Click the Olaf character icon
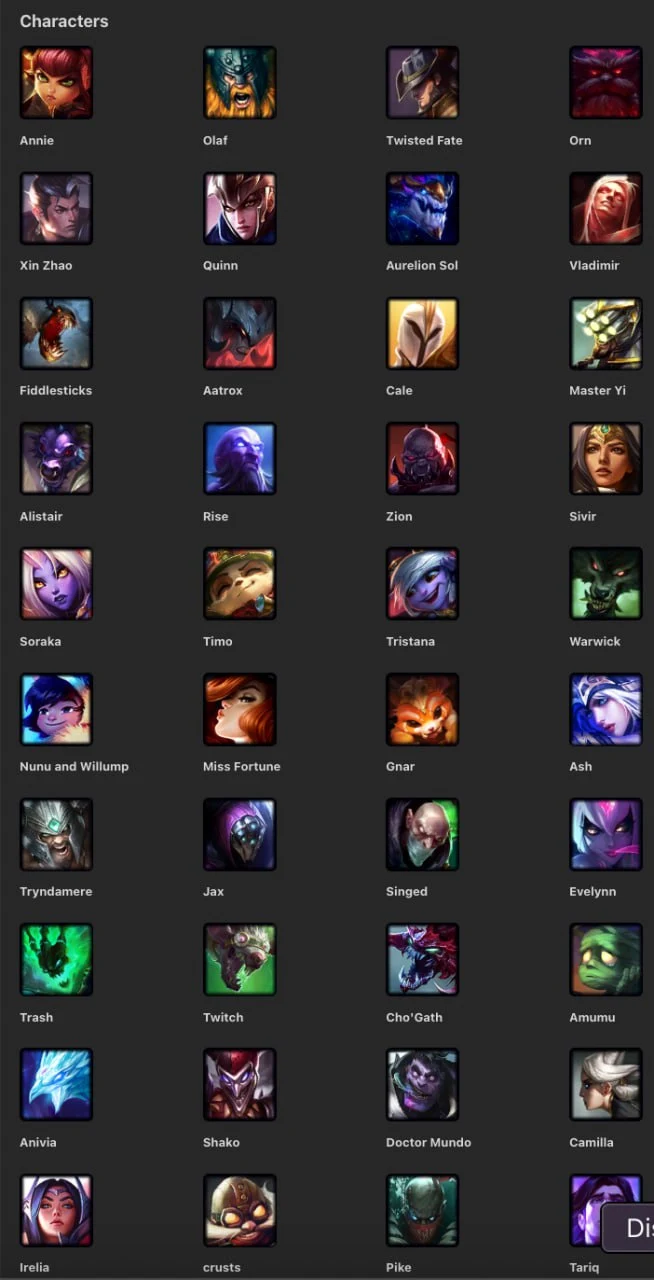Viewport: 654px width, 1280px height. click(x=239, y=83)
